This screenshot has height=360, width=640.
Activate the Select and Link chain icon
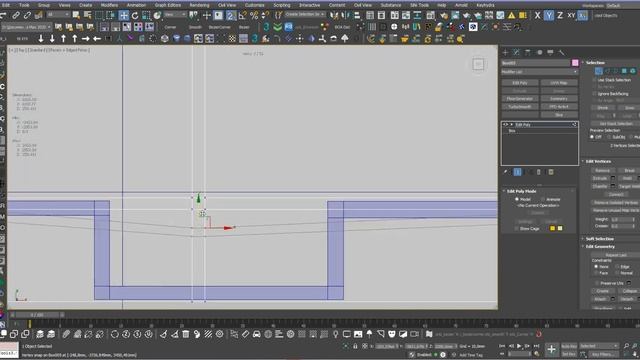pyautogui.click(x=16, y=16)
